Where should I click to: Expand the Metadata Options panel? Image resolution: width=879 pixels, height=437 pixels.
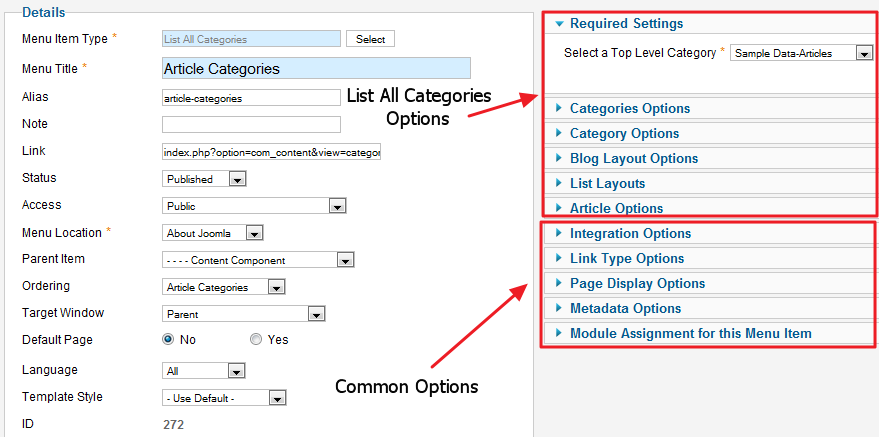(625, 308)
